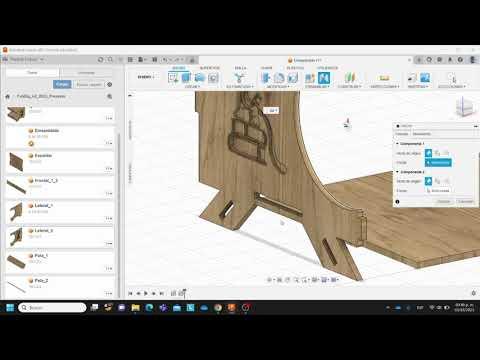Select the Press Pull tool in the MODIFICAR group
Image resolution: width=480 pixels, height=360 pixels.
(266, 78)
